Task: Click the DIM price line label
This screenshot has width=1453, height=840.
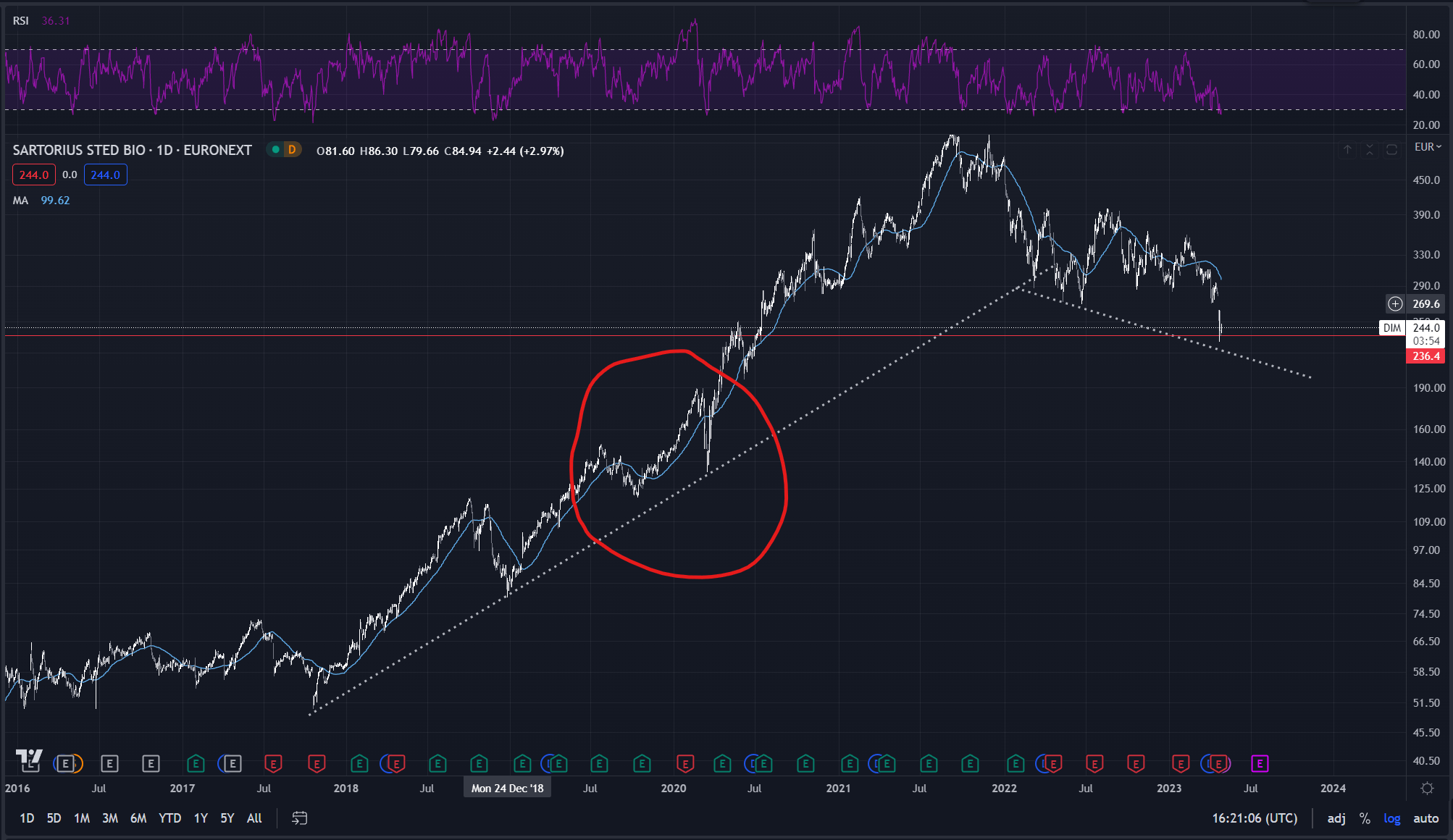Action: pos(1391,327)
